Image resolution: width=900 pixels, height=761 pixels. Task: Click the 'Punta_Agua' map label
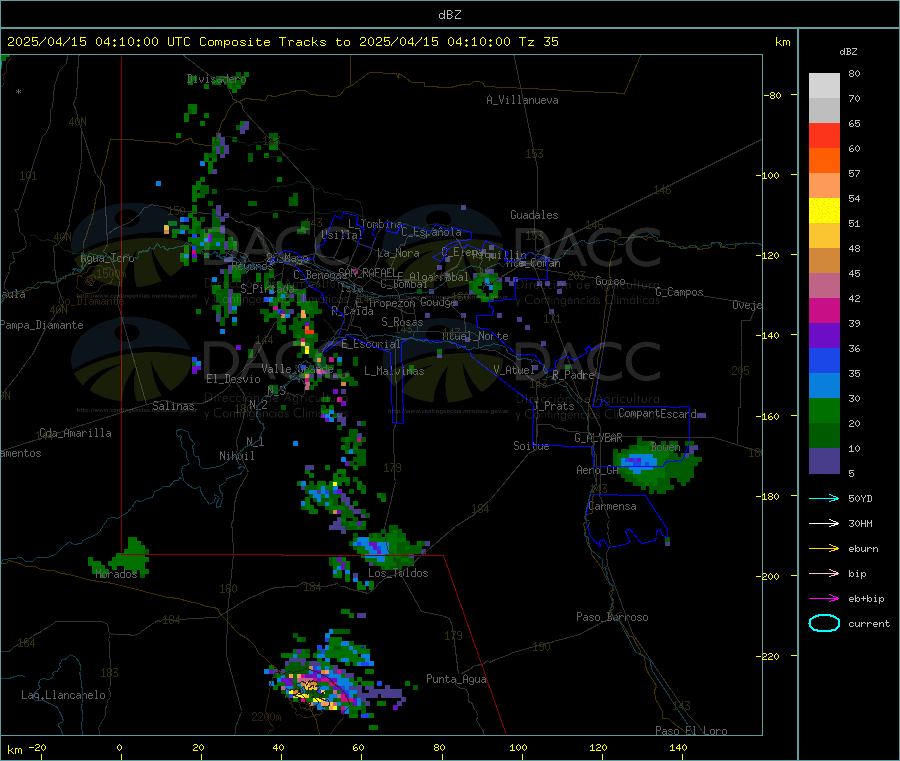point(456,679)
